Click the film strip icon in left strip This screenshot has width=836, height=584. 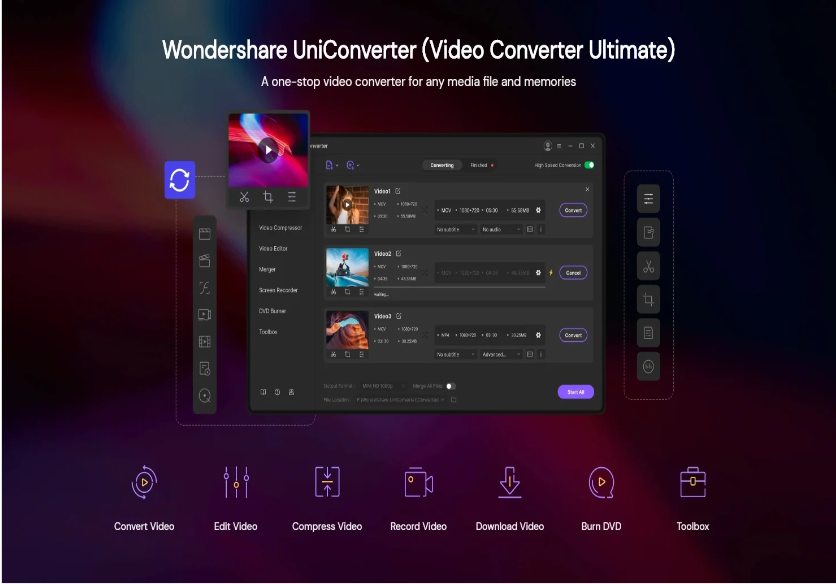coord(205,341)
